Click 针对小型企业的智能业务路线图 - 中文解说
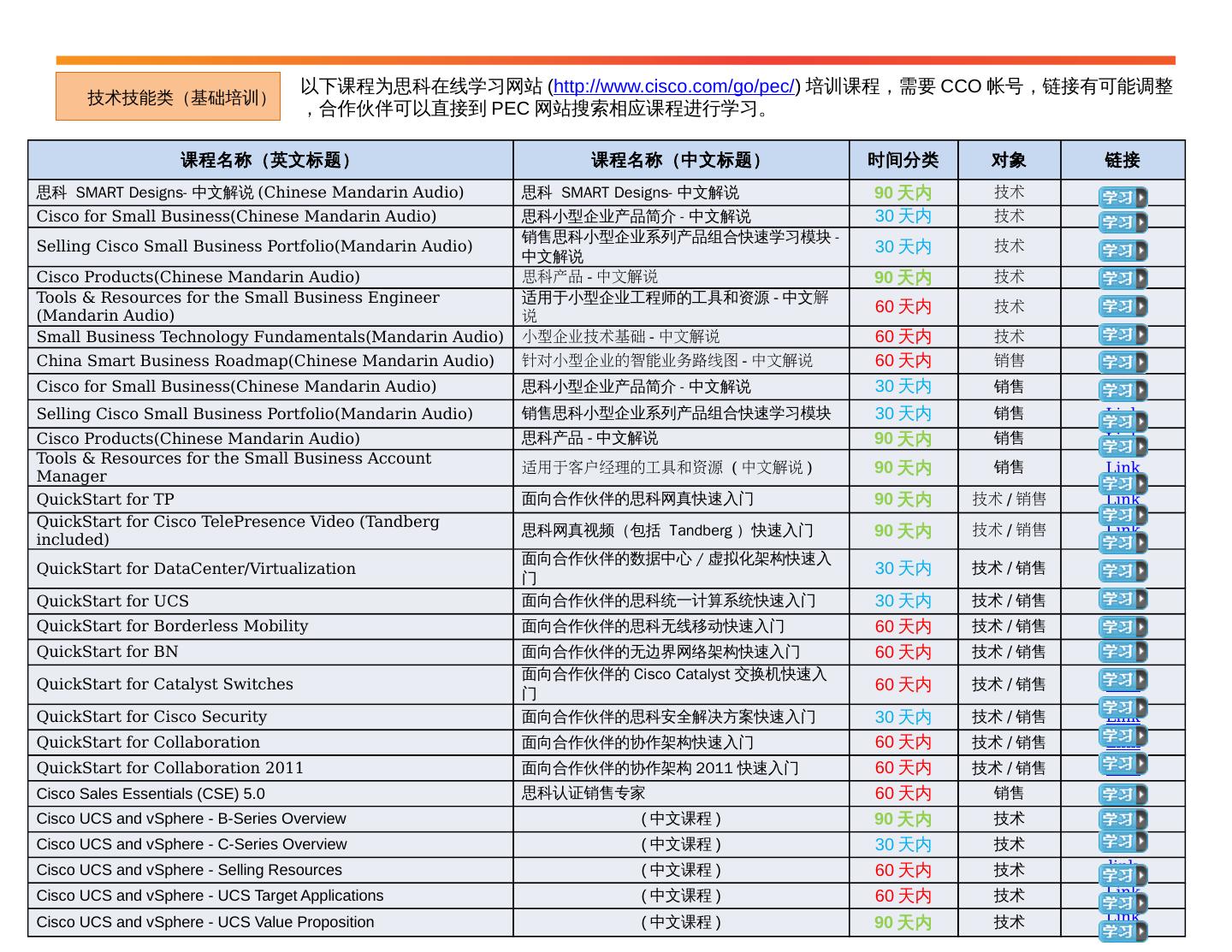 [667, 361]
